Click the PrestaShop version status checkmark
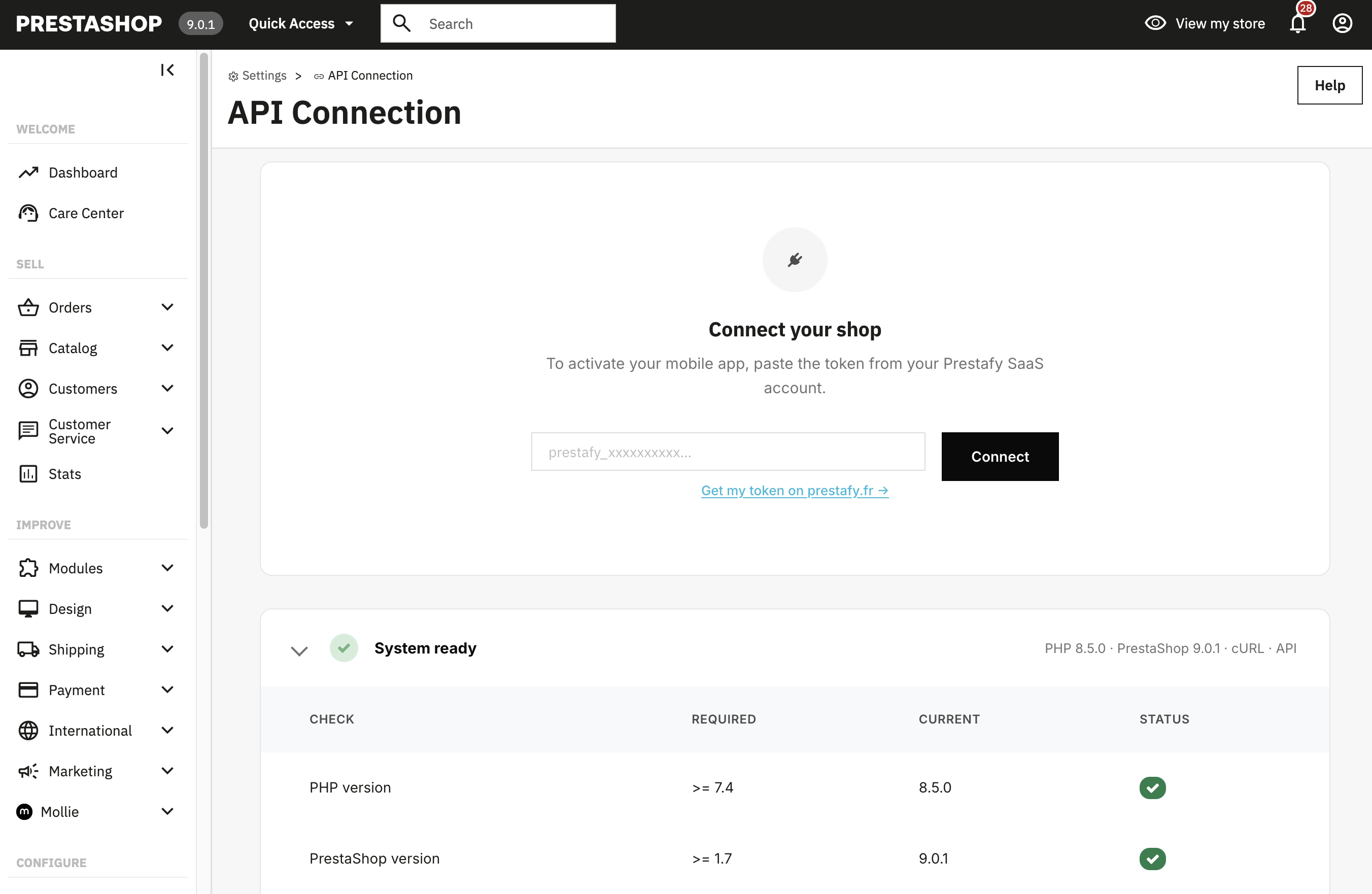The width and height of the screenshot is (1372, 894). pyautogui.click(x=1152, y=858)
